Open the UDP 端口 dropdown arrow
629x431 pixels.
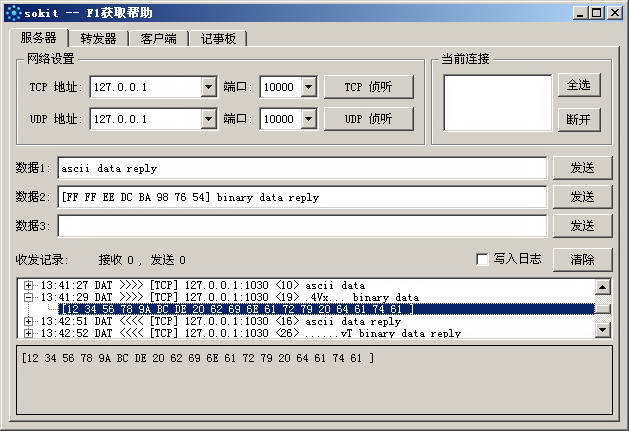[308, 119]
